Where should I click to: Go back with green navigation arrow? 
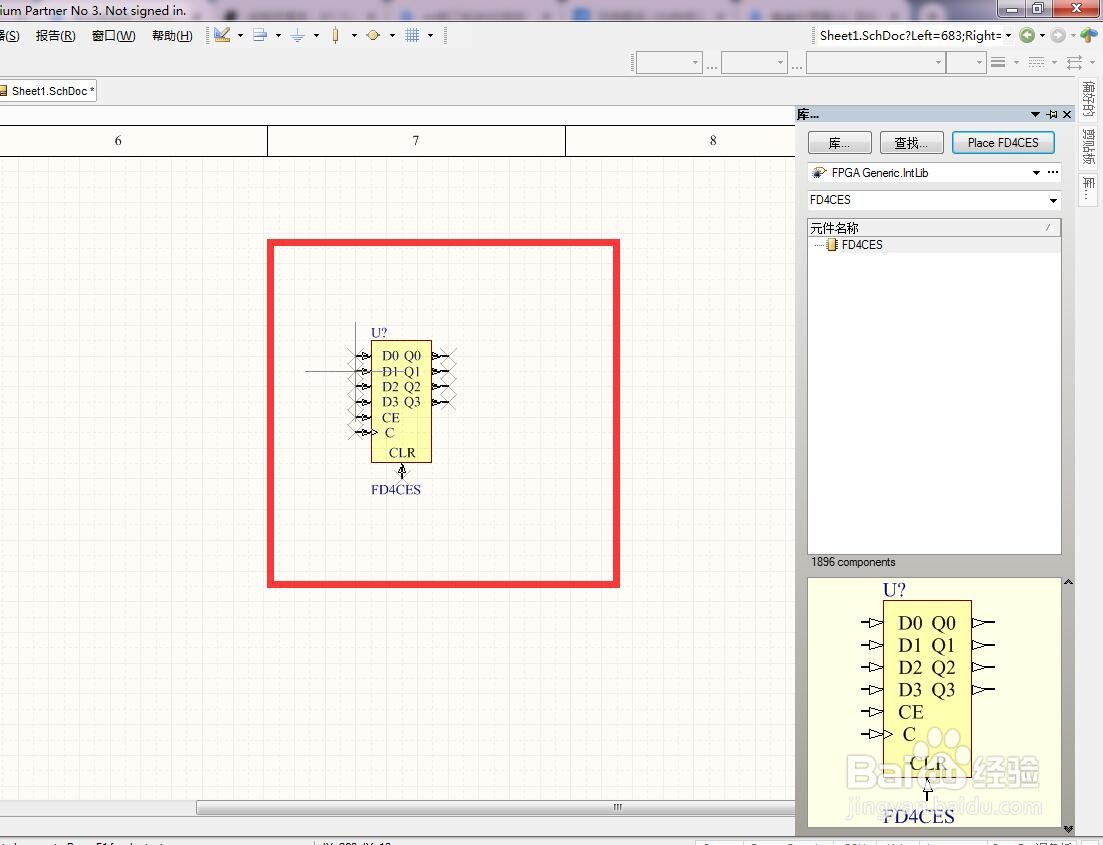[1027, 35]
